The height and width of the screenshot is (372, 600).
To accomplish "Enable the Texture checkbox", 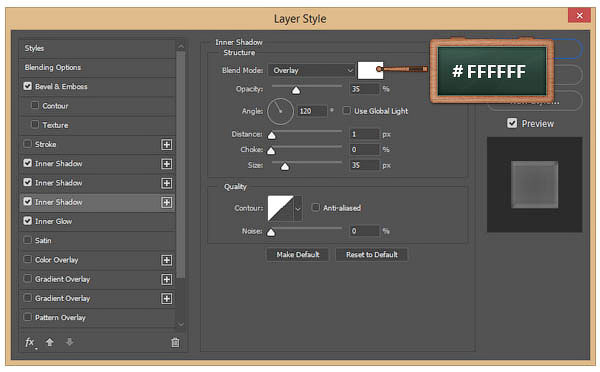I will pyautogui.click(x=35, y=124).
